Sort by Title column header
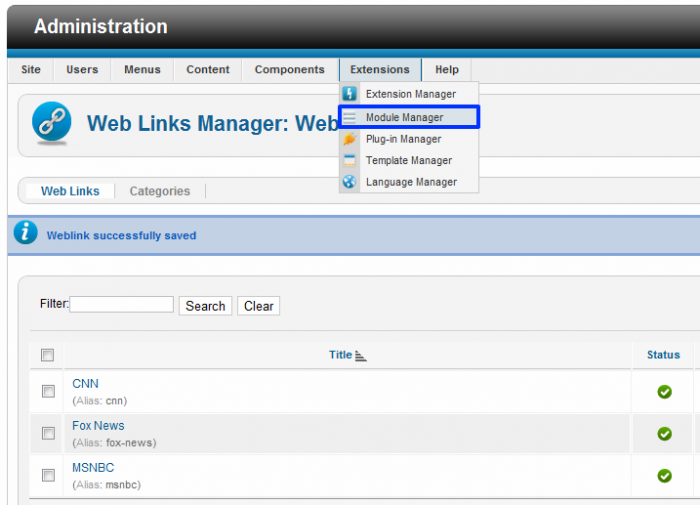This screenshot has height=505, width=700. (341, 355)
